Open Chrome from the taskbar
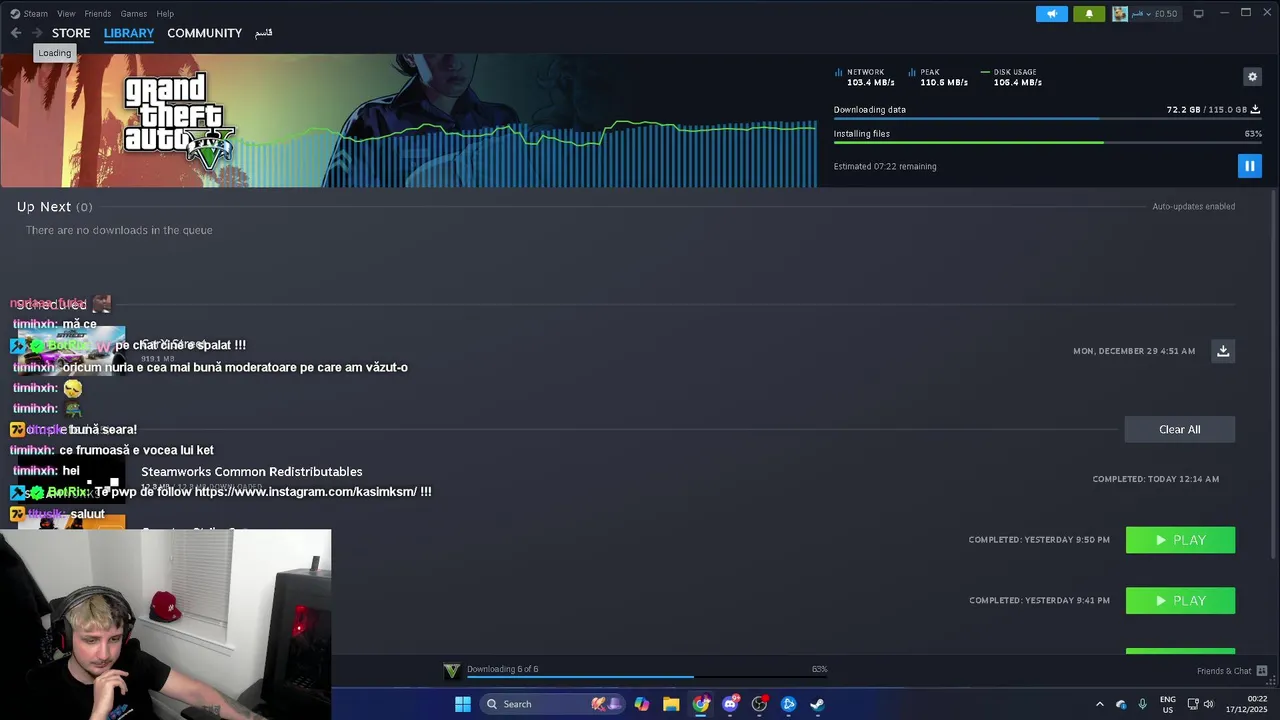The width and height of the screenshot is (1280, 720). pos(701,704)
